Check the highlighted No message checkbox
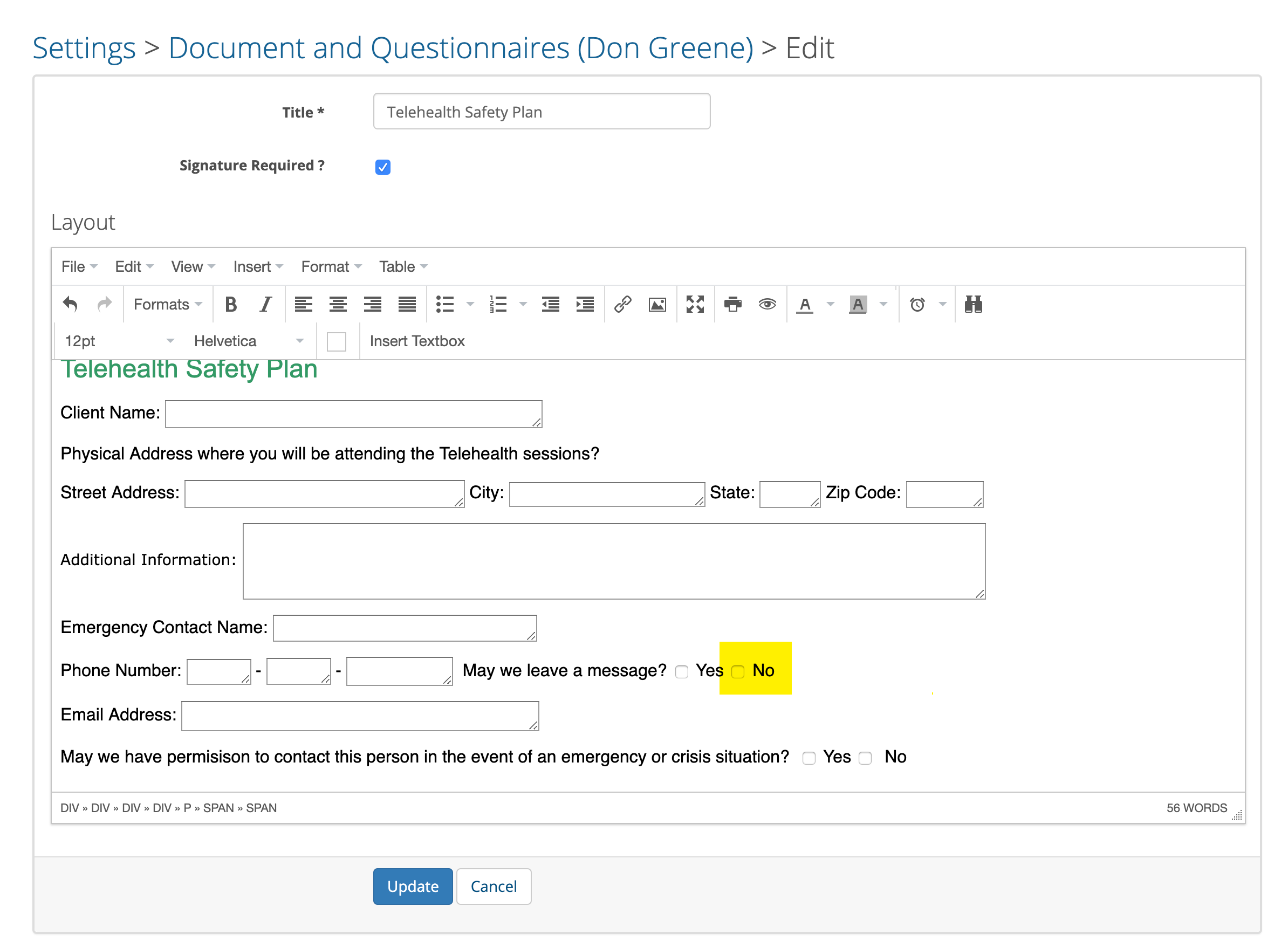 click(x=738, y=671)
